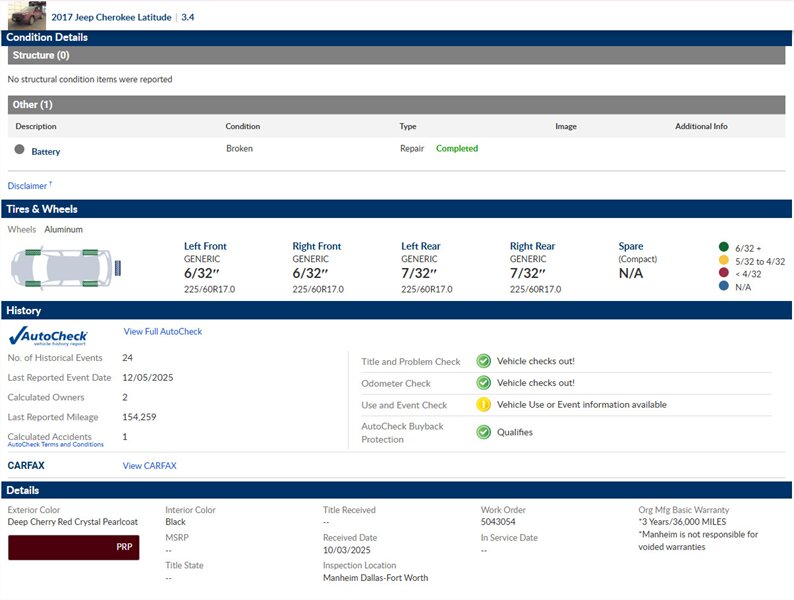Open View Full AutoCheck report
The height and width of the screenshot is (600, 794).
coord(163,332)
